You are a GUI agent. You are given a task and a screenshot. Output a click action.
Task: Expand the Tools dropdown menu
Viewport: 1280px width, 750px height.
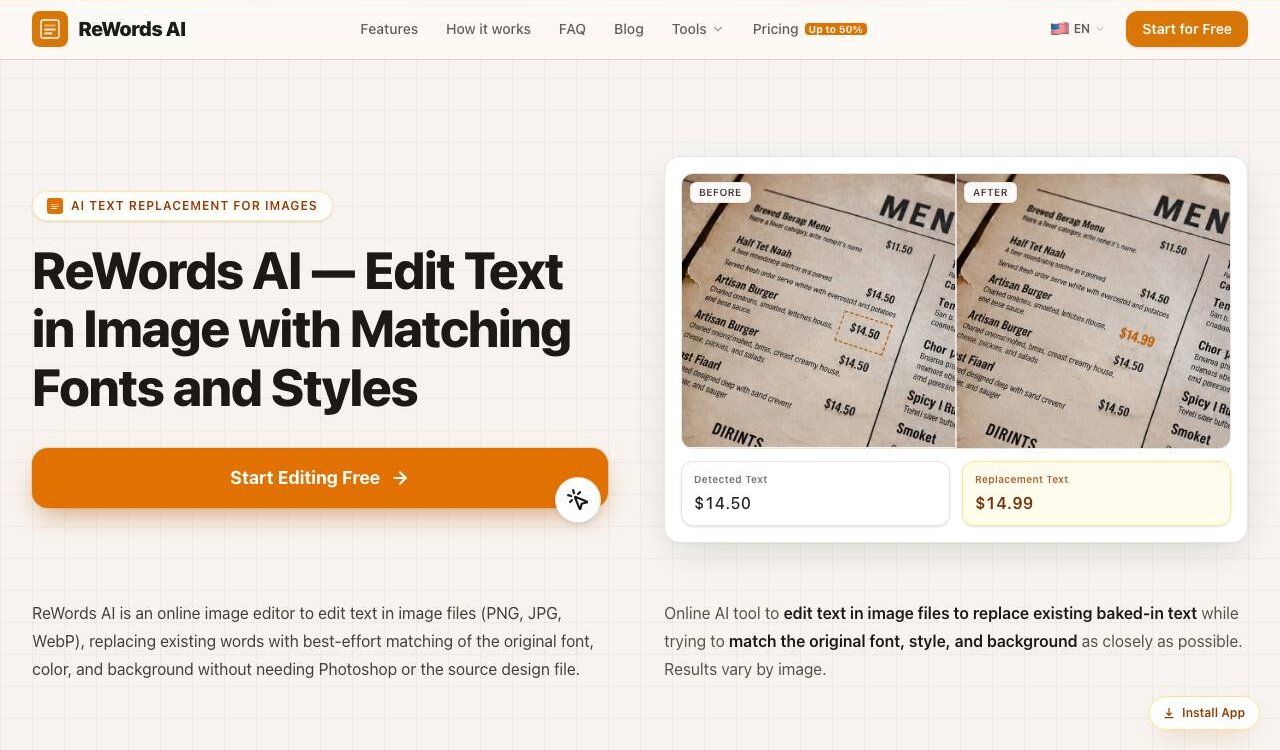coord(697,29)
